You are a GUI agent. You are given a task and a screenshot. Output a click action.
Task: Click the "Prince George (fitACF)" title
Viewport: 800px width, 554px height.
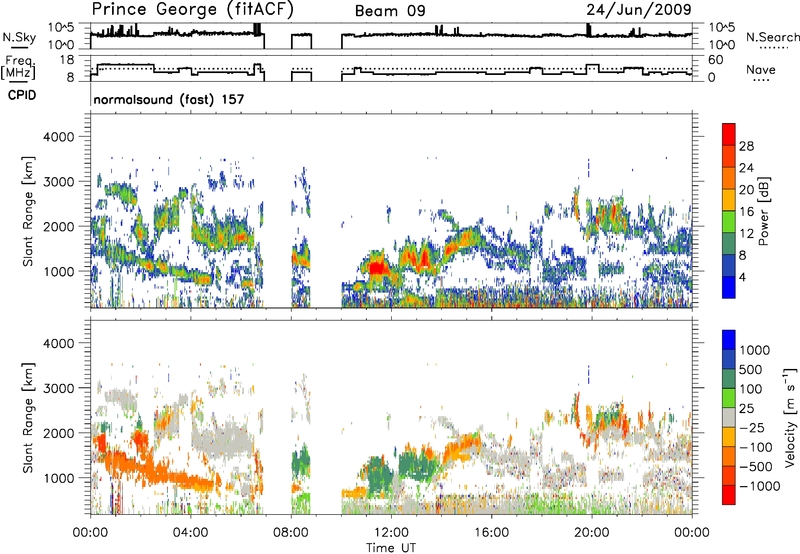click(x=192, y=10)
